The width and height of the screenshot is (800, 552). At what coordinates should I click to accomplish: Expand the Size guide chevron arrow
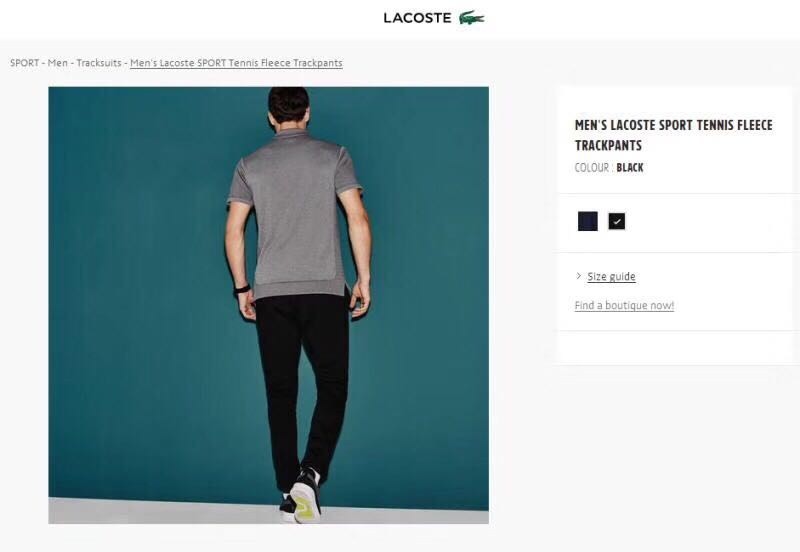[x=579, y=276]
